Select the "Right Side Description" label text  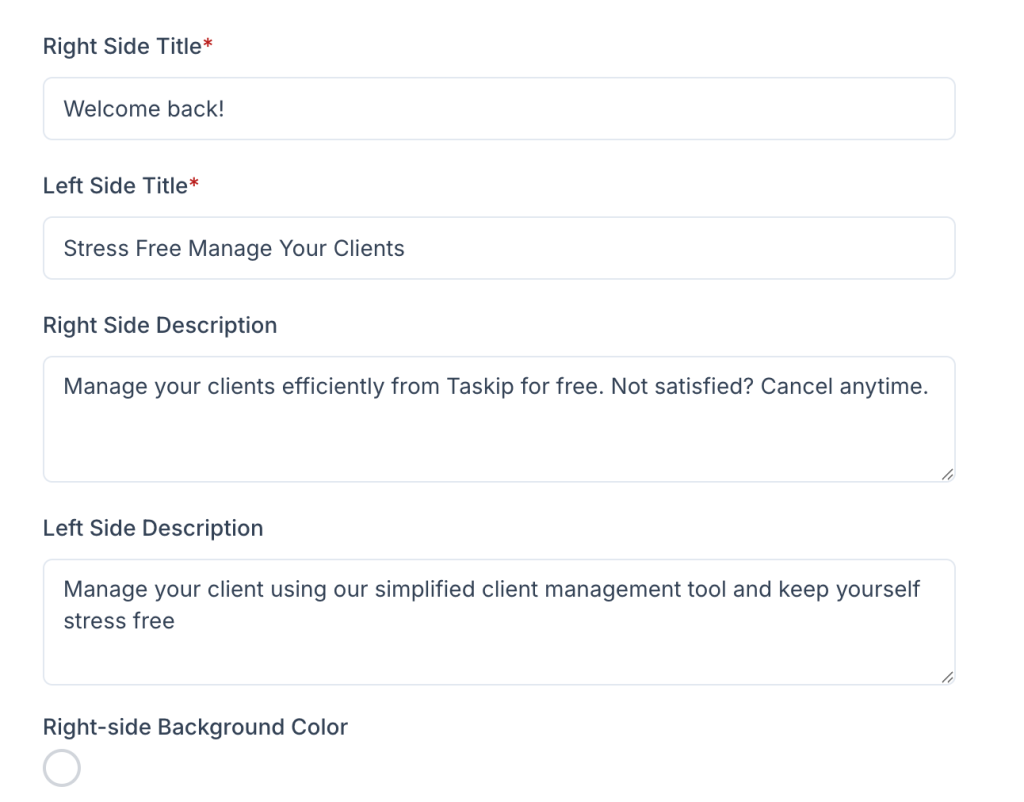tap(160, 326)
